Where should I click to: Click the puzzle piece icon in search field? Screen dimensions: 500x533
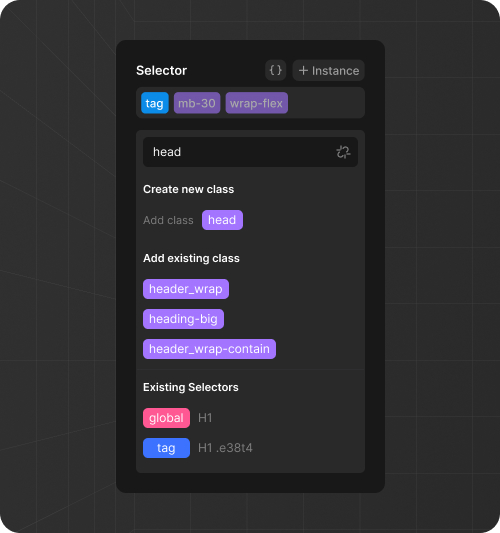click(x=343, y=152)
